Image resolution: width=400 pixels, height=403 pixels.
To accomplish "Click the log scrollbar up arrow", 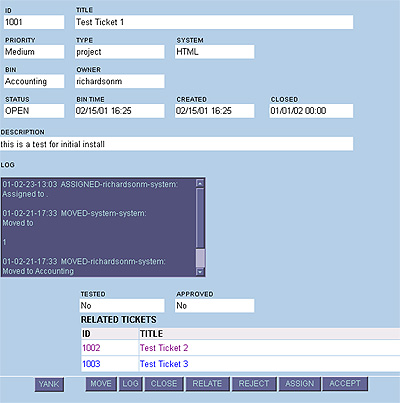I will (x=200, y=183).
